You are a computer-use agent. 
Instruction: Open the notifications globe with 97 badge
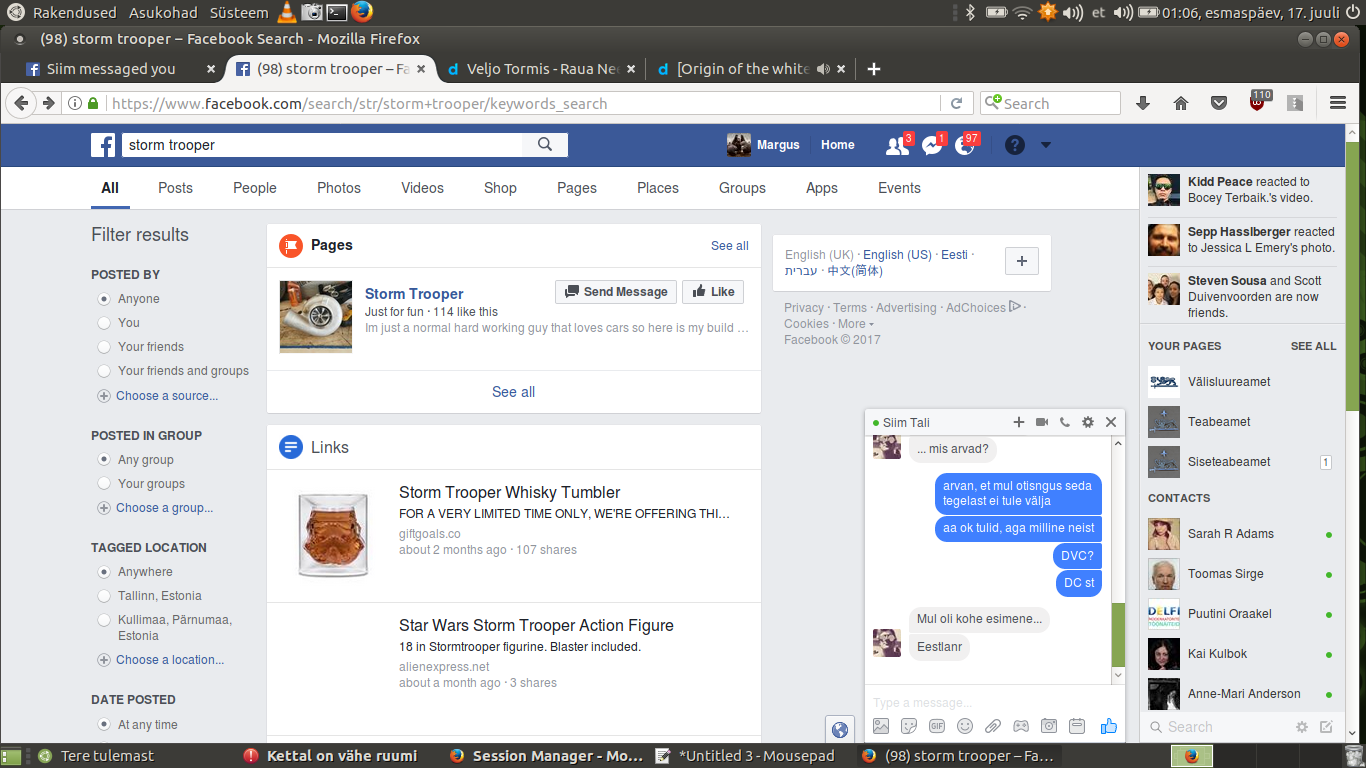pyautogui.click(x=965, y=146)
